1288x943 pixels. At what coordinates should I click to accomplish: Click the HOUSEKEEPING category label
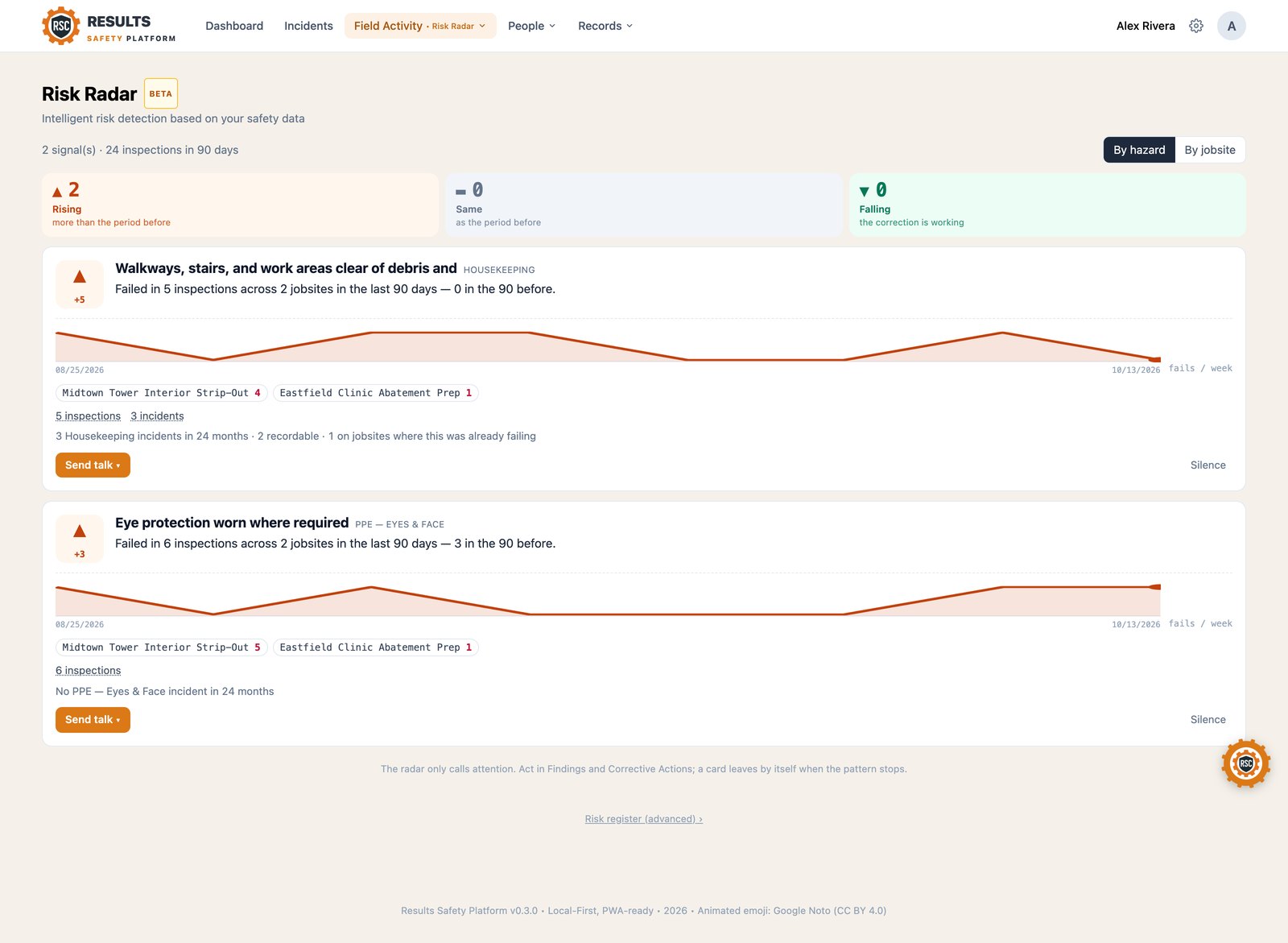(499, 270)
